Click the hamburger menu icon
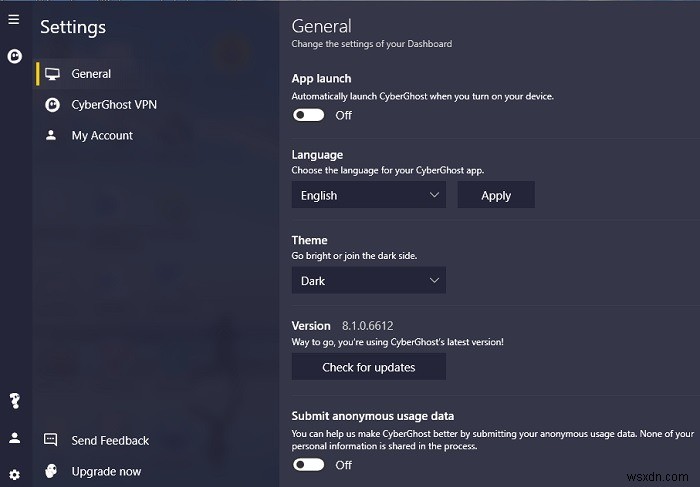The width and height of the screenshot is (700, 487). (x=14, y=20)
